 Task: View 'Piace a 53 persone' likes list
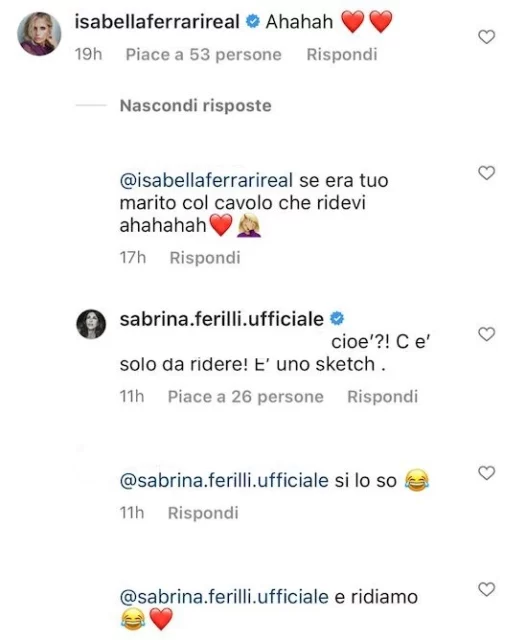(204, 54)
